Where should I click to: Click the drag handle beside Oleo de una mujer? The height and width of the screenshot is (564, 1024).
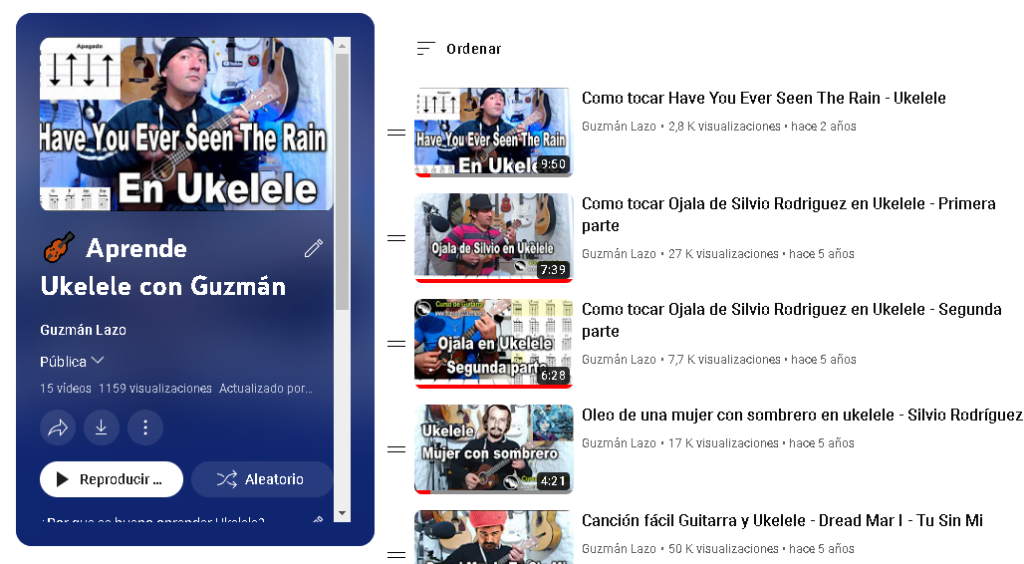coord(396,450)
